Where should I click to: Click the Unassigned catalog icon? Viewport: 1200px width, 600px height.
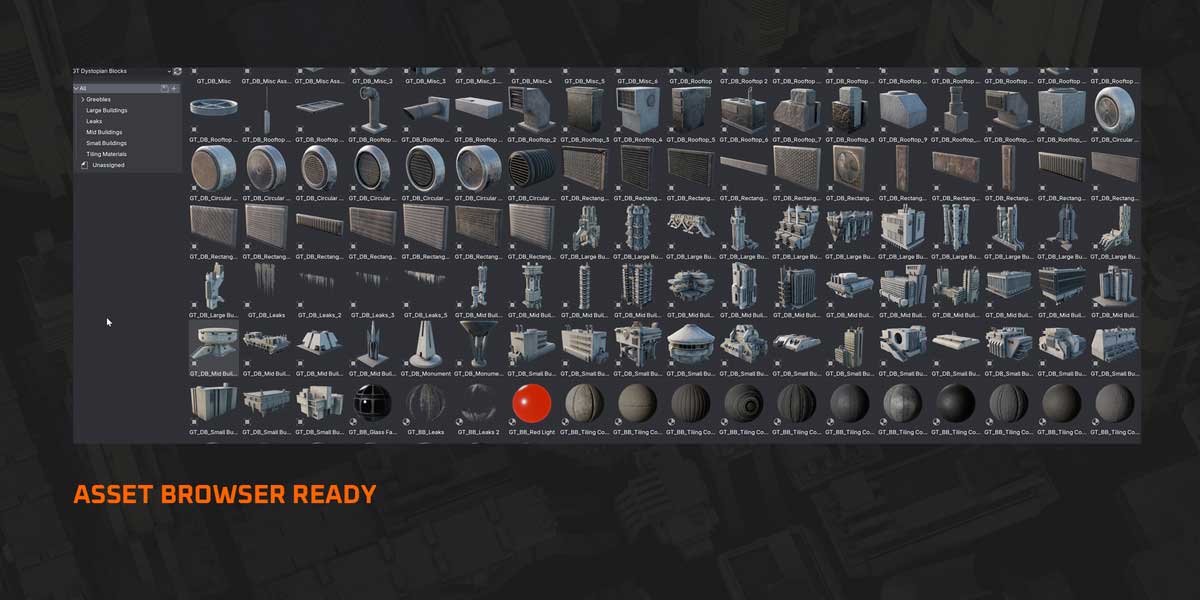[84, 163]
